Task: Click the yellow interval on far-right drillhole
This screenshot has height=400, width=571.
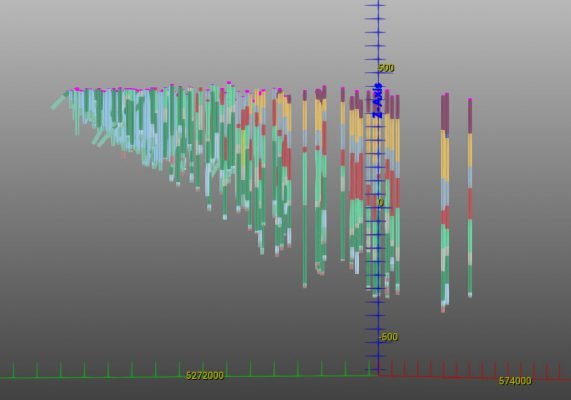Action: pos(470,150)
